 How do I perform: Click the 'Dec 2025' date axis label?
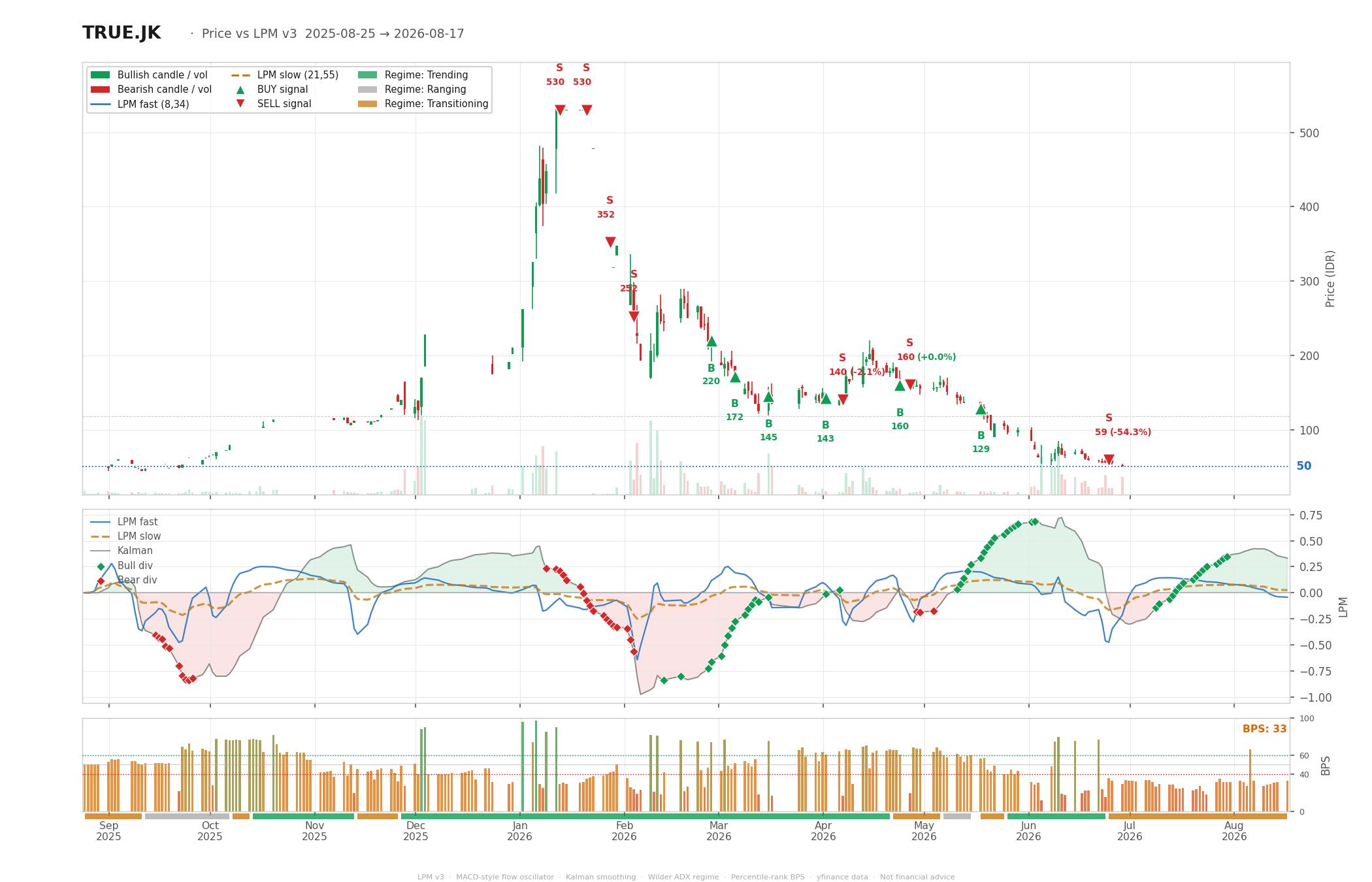point(416,831)
